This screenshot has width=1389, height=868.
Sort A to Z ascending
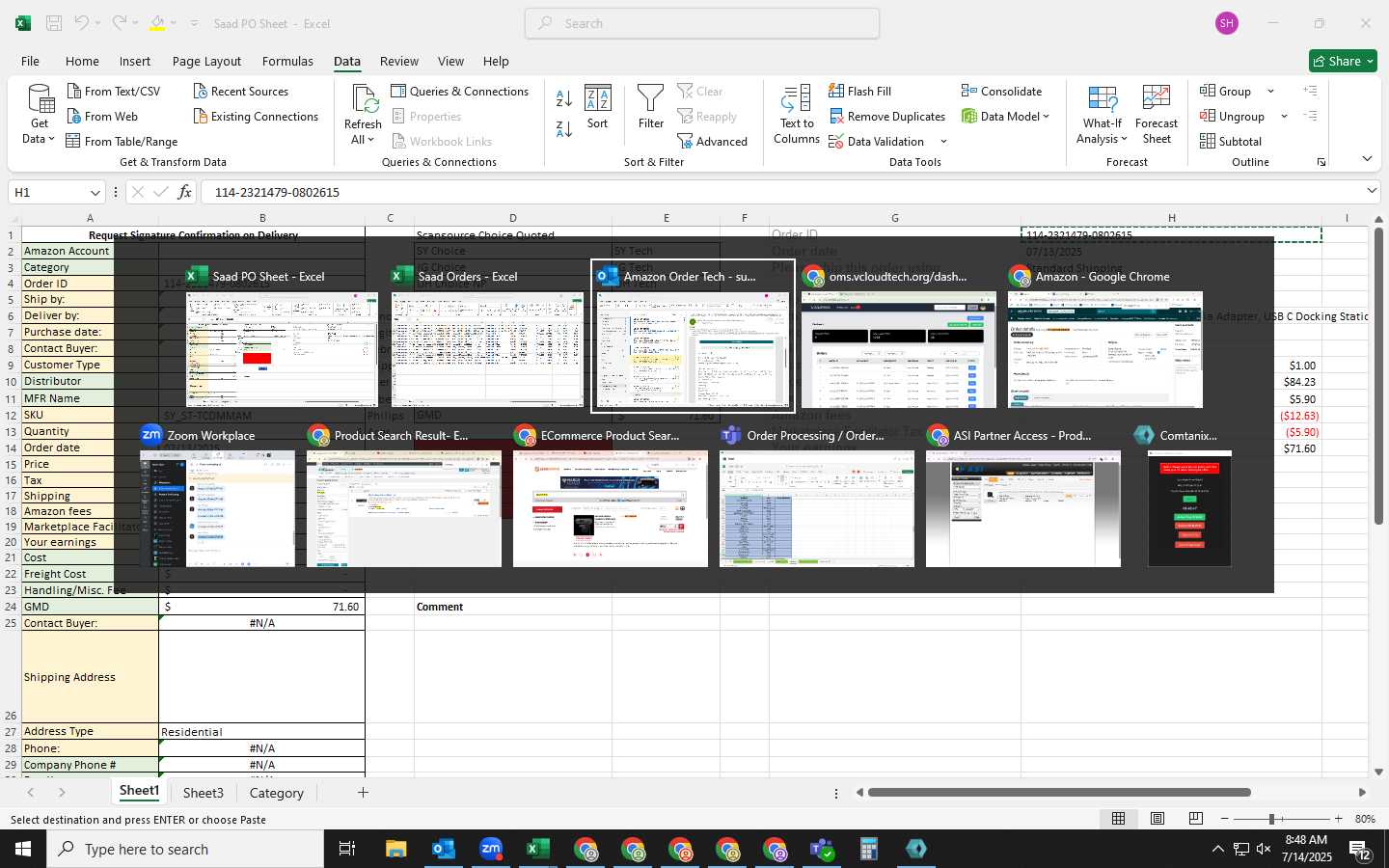(564, 97)
